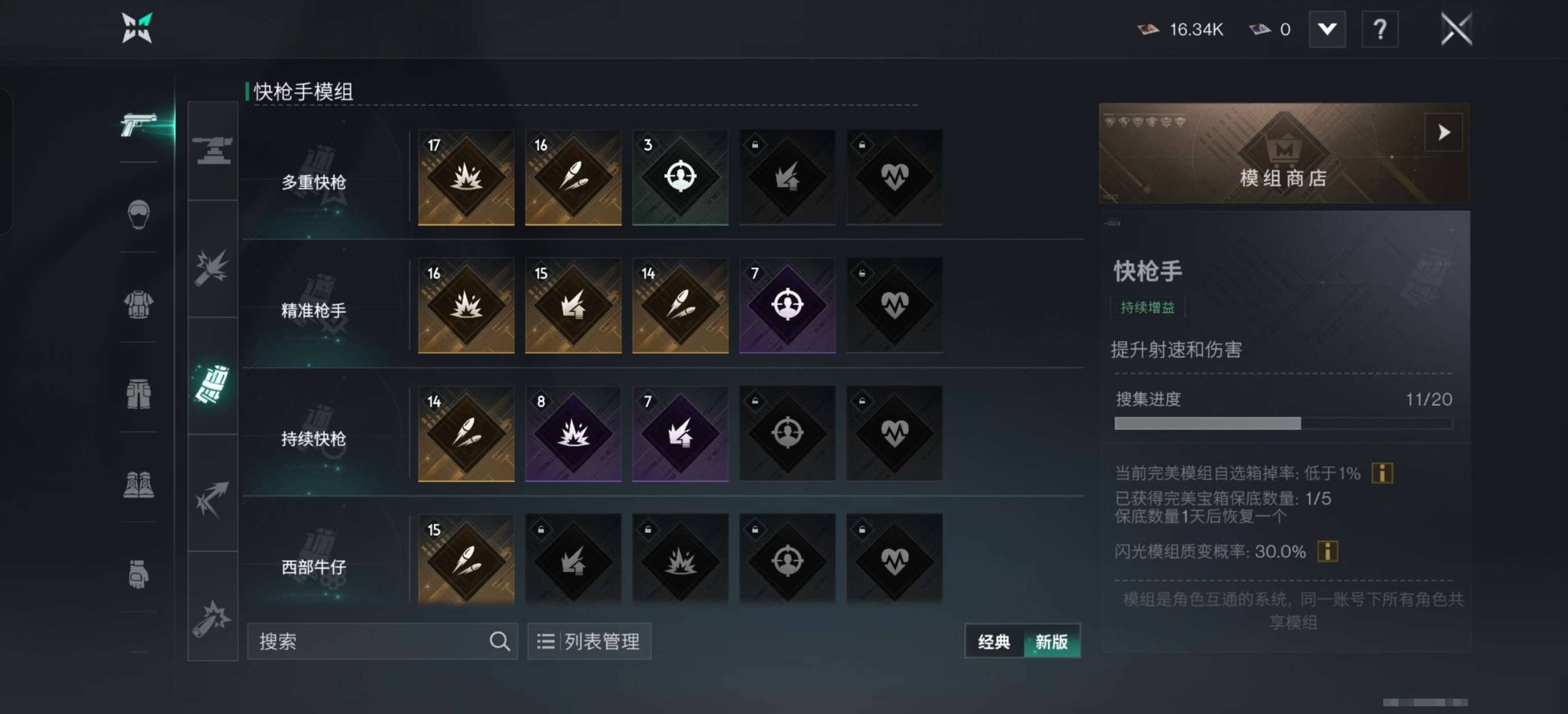The height and width of the screenshot is (714, 1568).
Task: Click the 搜集进度 progress bar
Action: 1283,423
